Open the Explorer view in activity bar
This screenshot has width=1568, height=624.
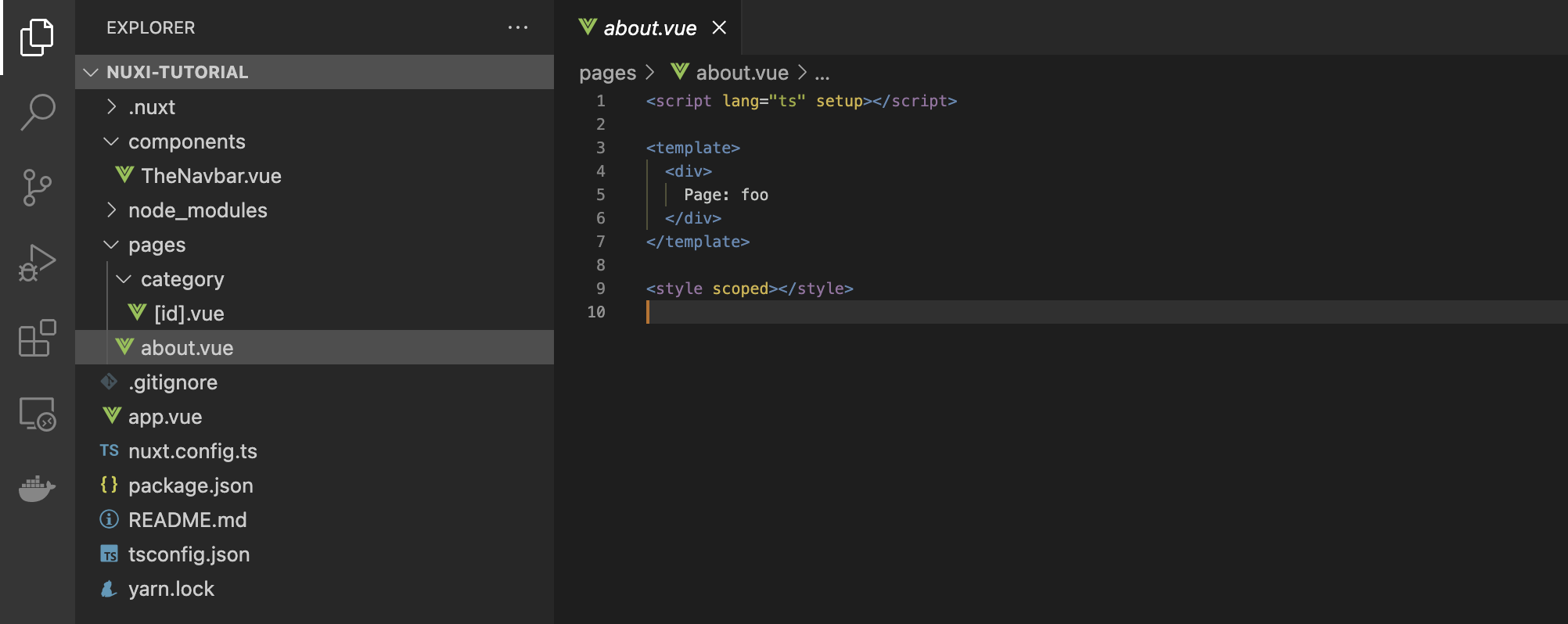tap(37, 37)
